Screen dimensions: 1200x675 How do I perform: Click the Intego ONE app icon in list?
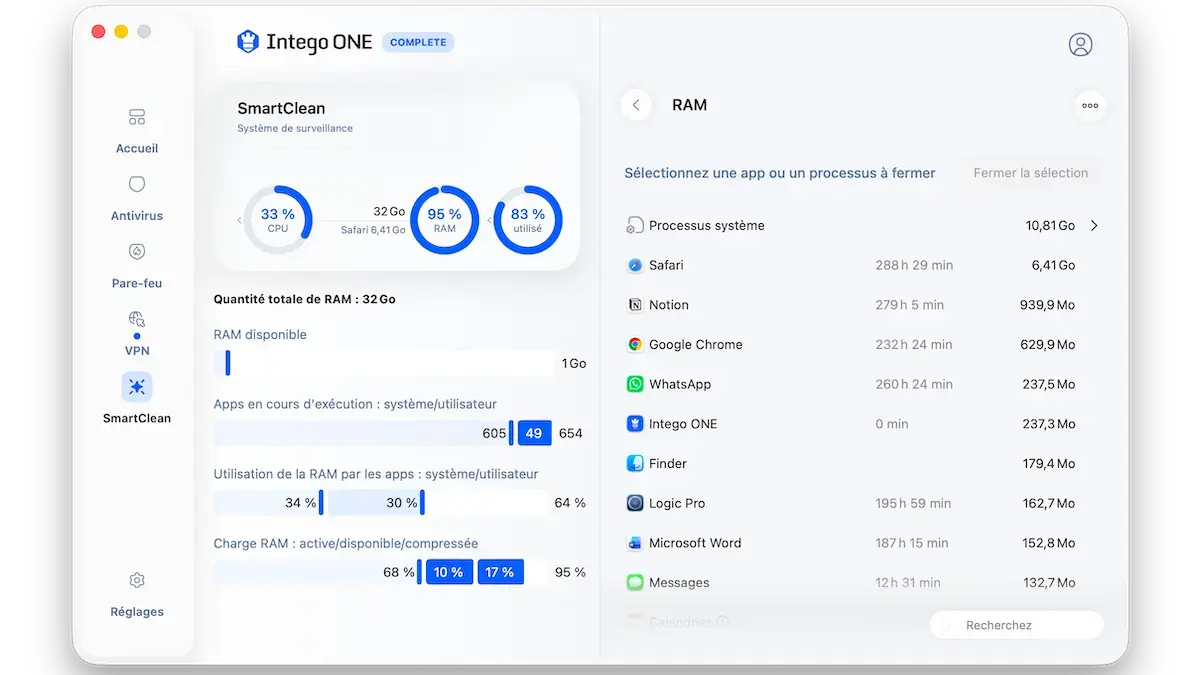(x=634, y=424)
